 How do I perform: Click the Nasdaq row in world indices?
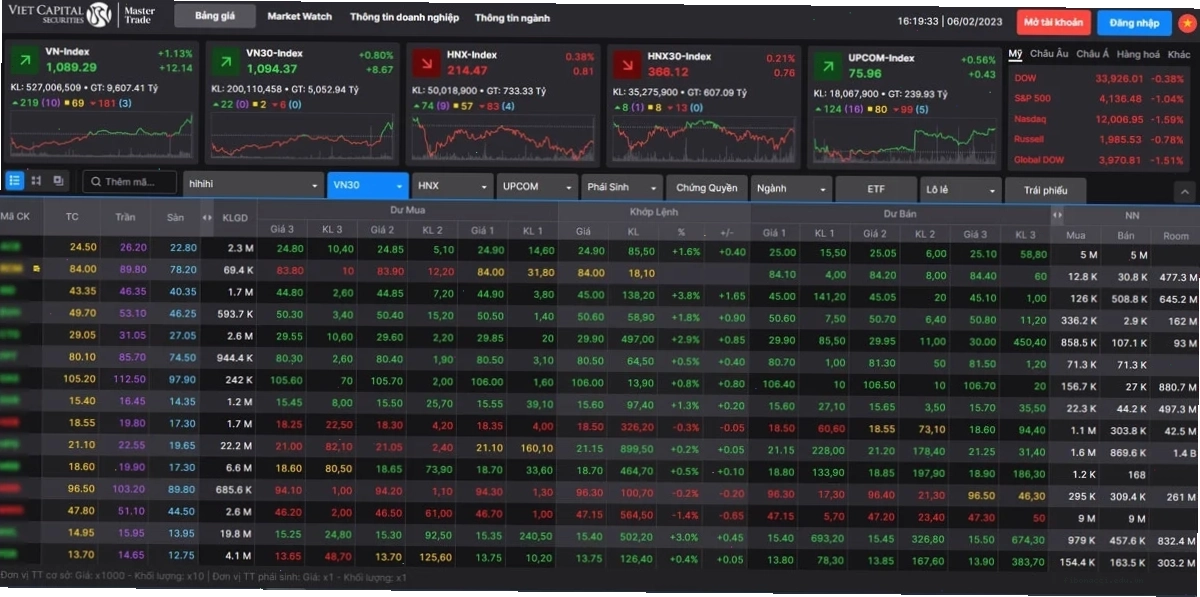pos(1098,119)
